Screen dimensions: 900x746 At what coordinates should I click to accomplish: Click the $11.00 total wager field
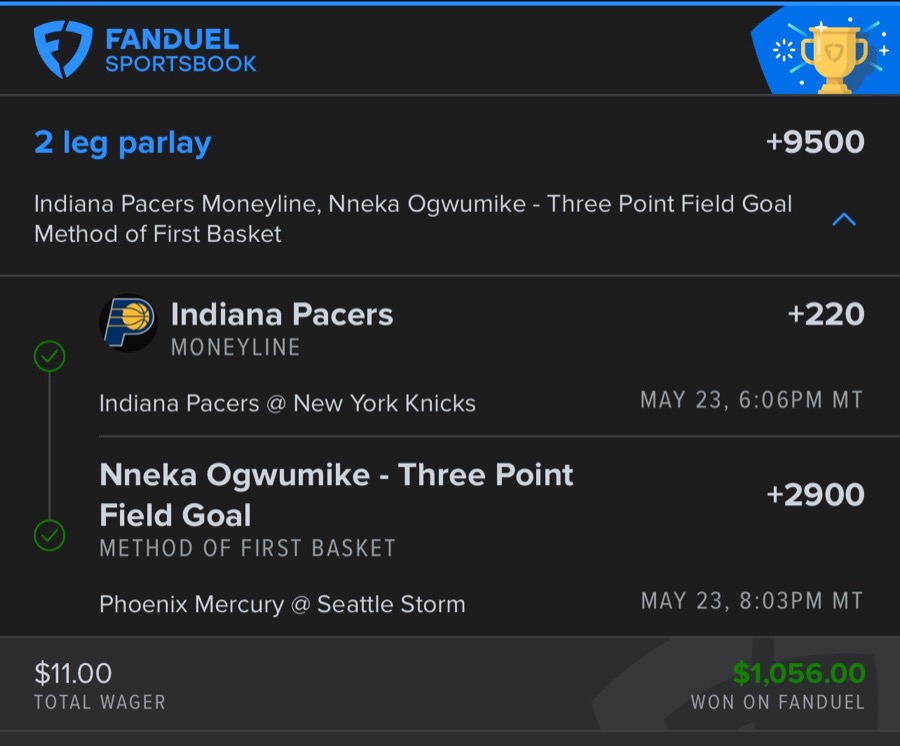pos(71,673)
